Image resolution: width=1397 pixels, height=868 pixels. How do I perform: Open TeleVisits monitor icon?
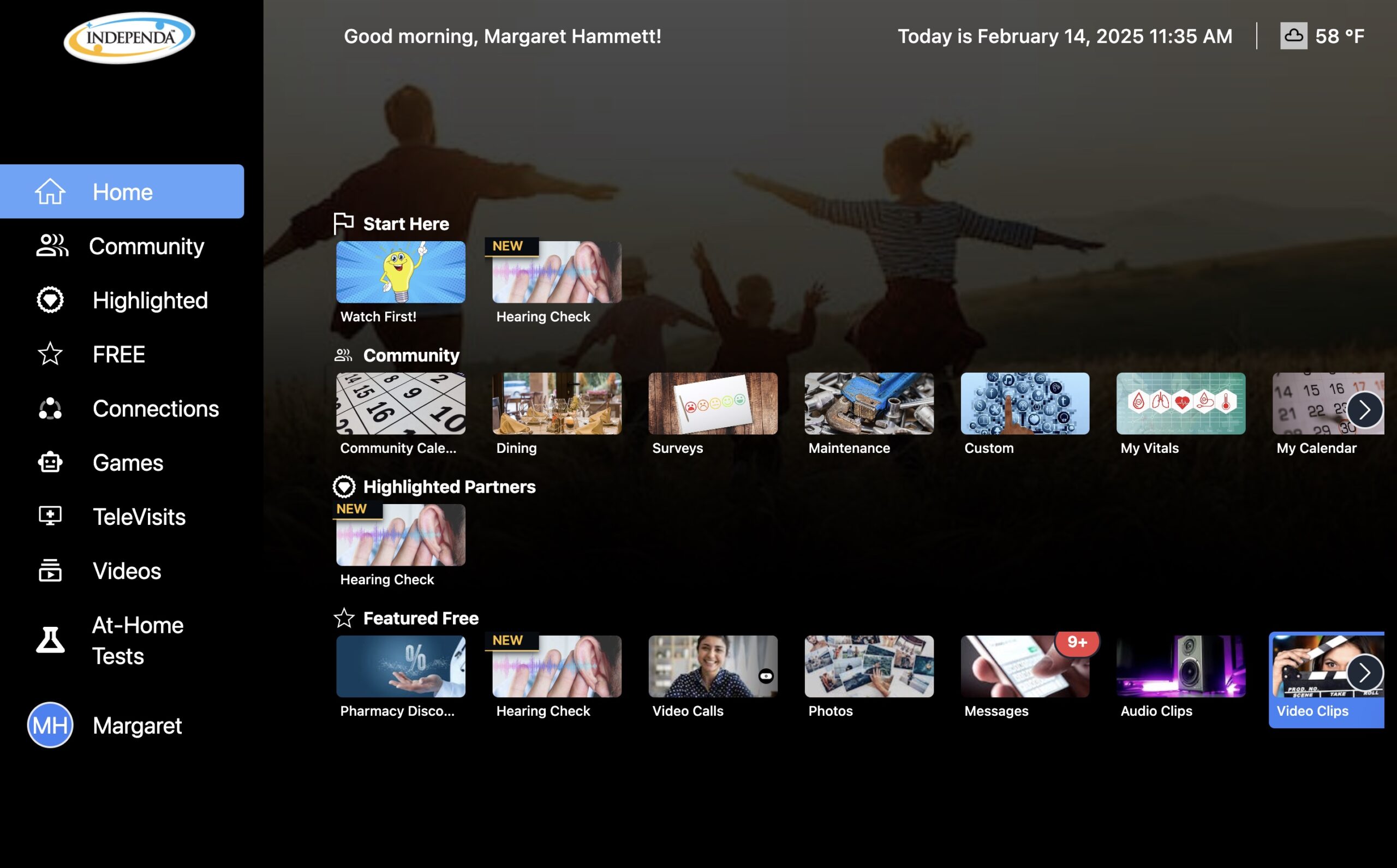[x=50, y=516]
